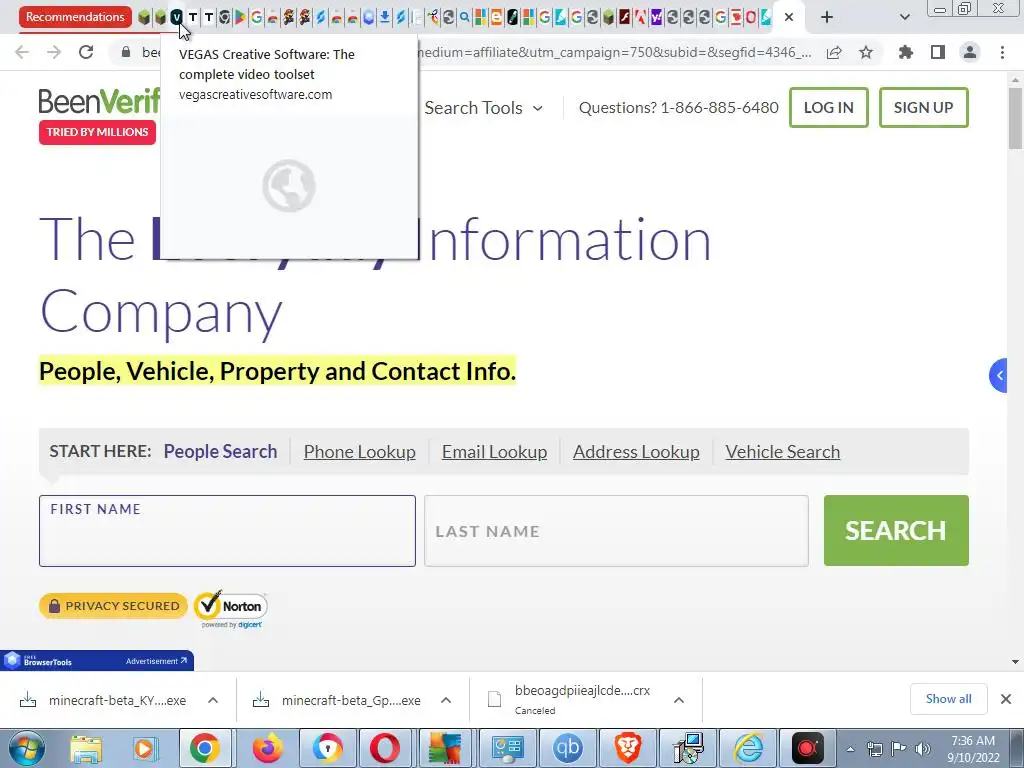Screen dimensions: 1024x768
Task: Open a new browser tab
Action: click(827, 17)
